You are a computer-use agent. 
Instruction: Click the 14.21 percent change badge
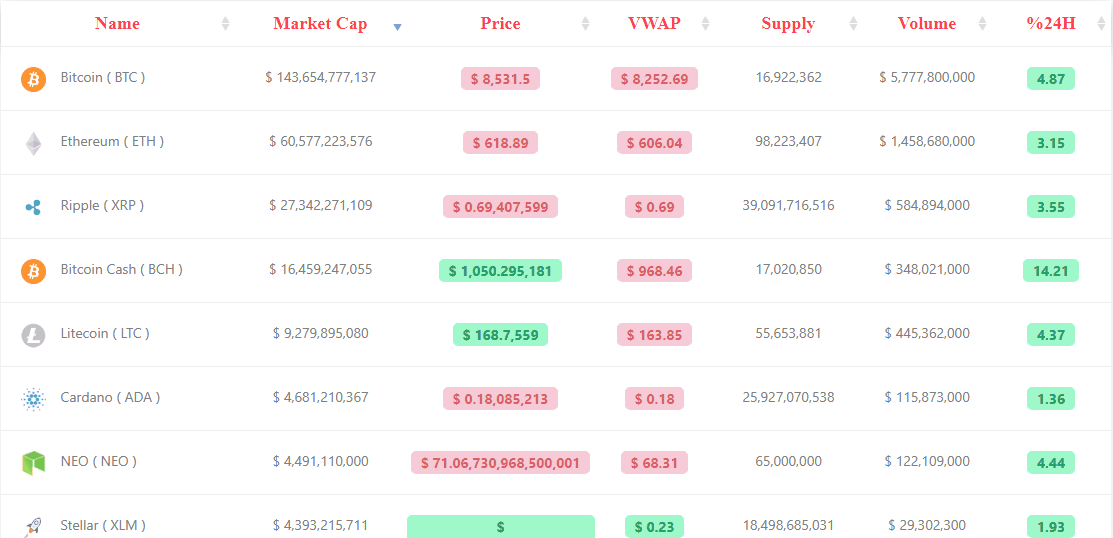pyautogui.click(x=1051, y=270)
